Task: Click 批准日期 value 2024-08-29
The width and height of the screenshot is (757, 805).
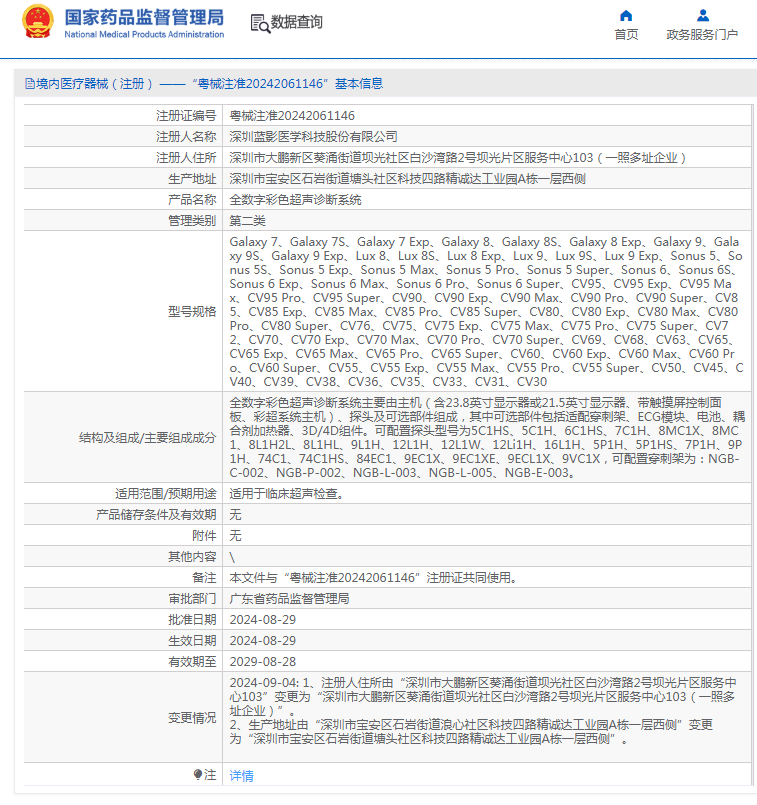Action: click(263, 620)
